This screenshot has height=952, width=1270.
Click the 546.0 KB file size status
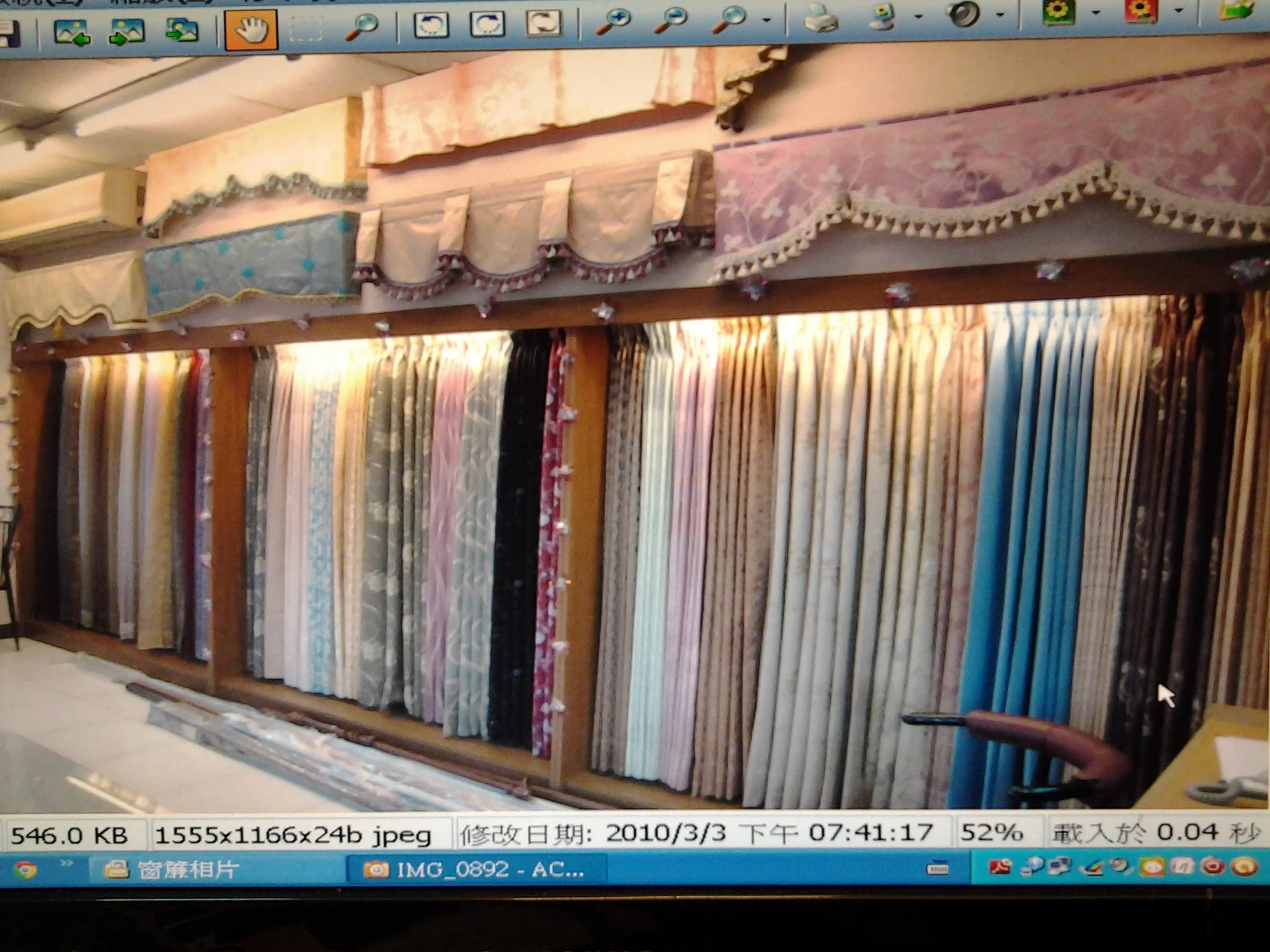[69, 836]
